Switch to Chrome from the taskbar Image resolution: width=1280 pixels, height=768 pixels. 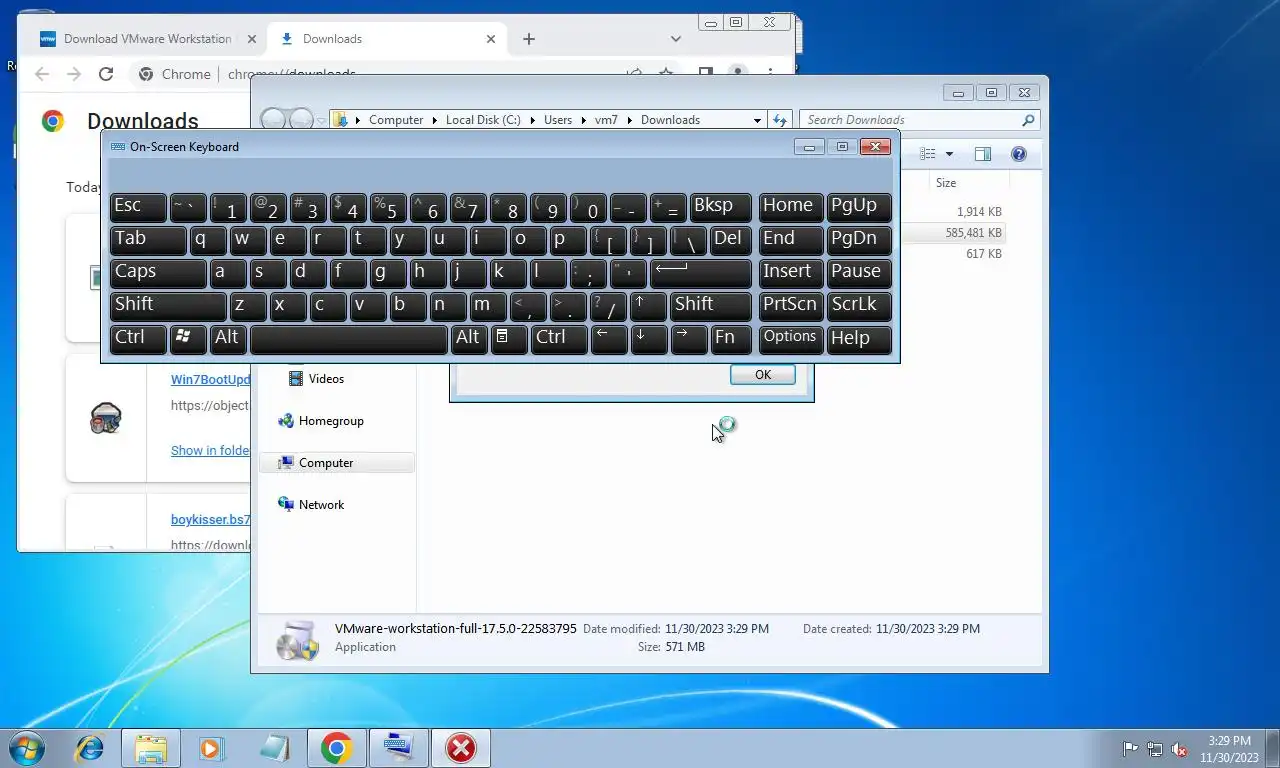(336, 748)
